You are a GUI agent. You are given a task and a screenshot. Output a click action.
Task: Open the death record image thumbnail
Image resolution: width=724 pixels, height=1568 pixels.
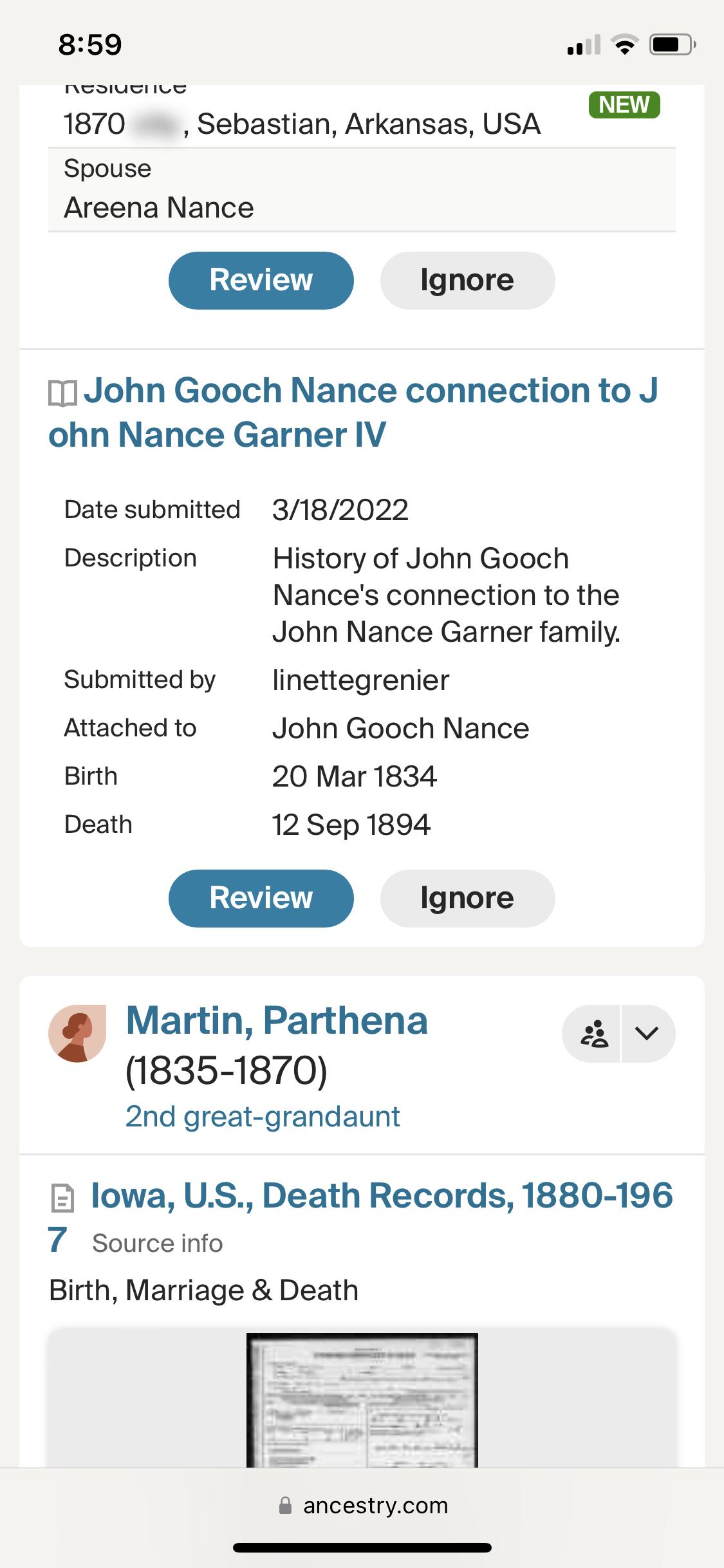(362, 1400)
